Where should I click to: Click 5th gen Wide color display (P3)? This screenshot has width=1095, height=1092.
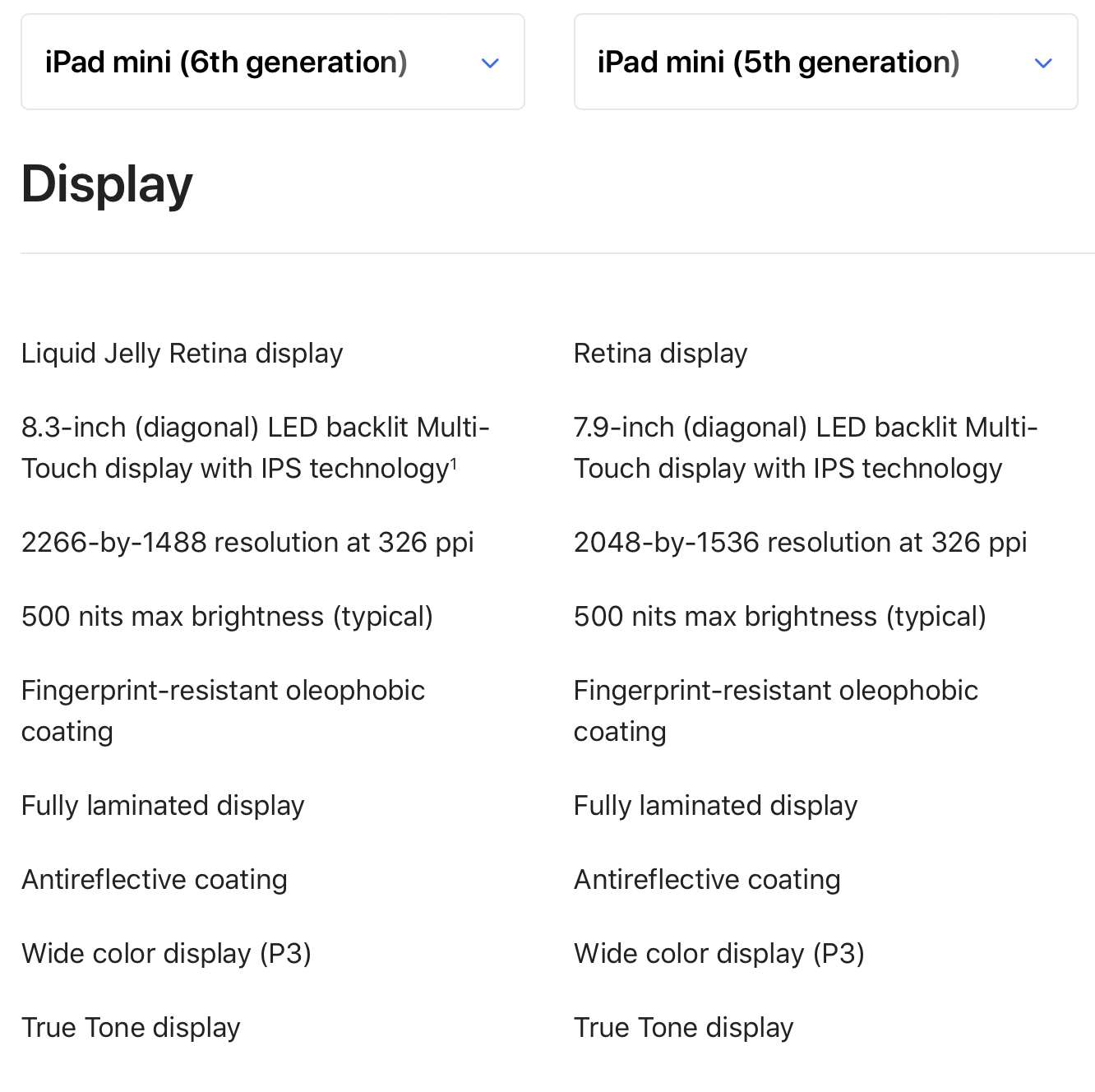point(719,954)
